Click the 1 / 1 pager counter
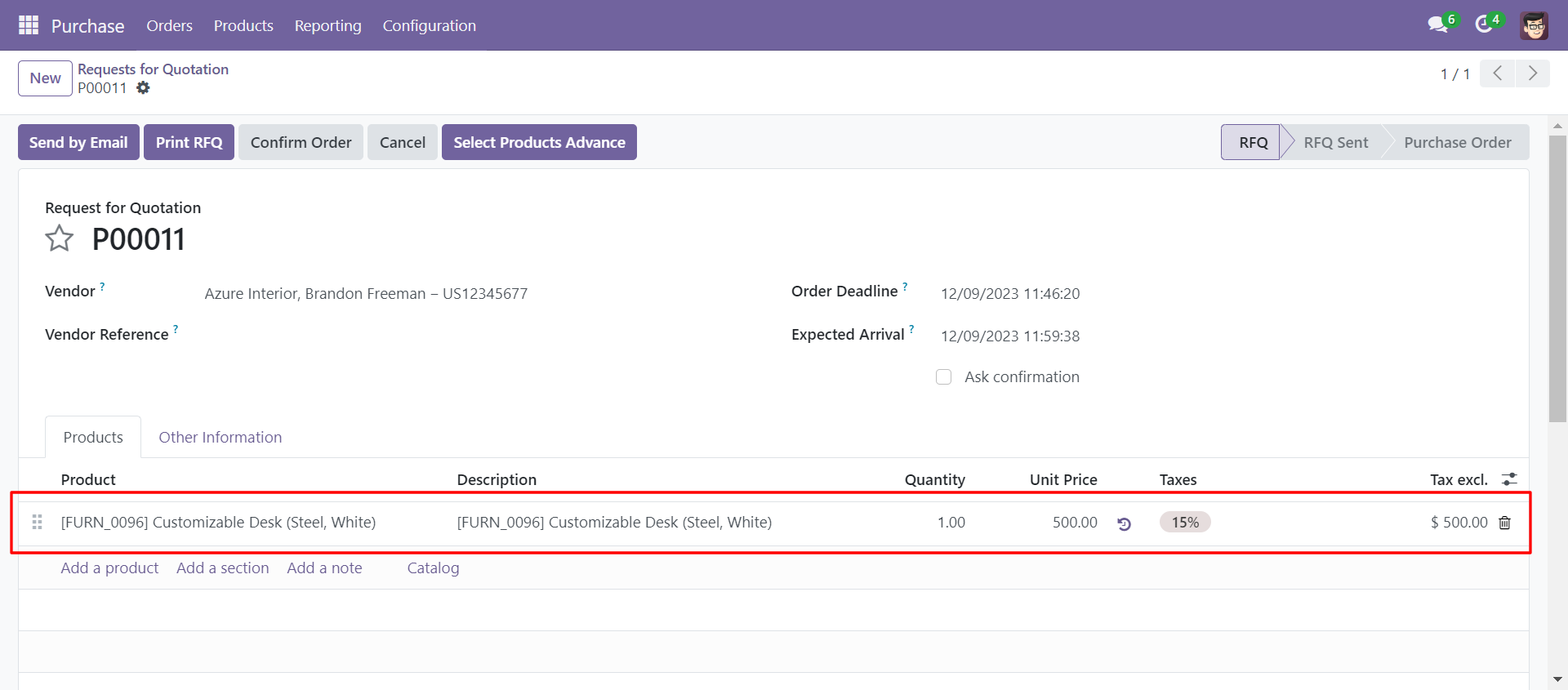Screen dimensions: 1568x690 1454,74
